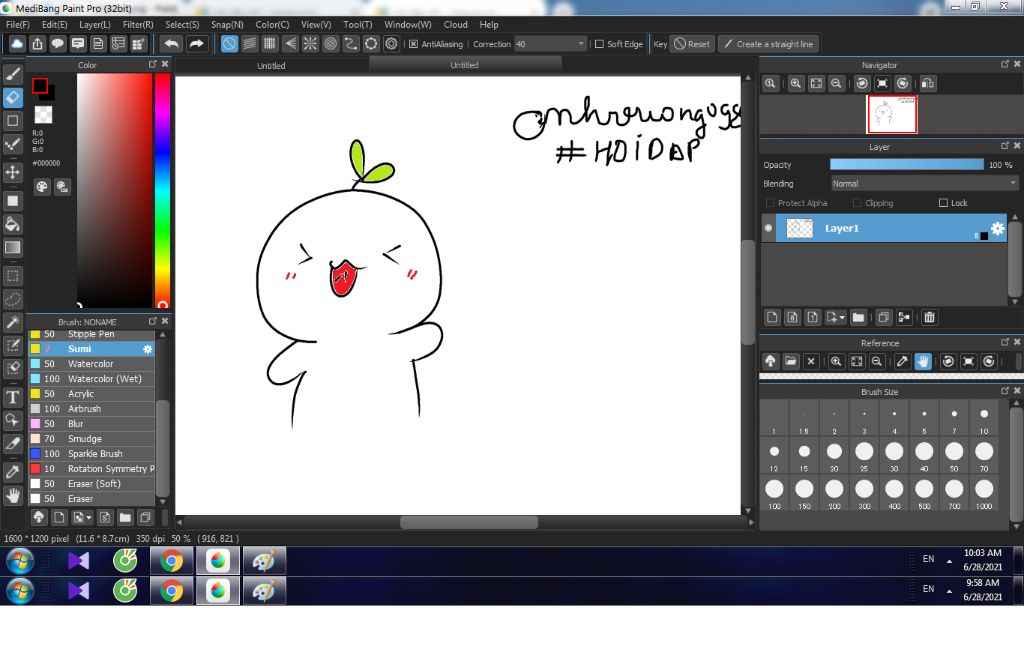Open Sumi brush settings gear
The image size is (1024, 661).
pyautogui.click(x=148, y=349)
